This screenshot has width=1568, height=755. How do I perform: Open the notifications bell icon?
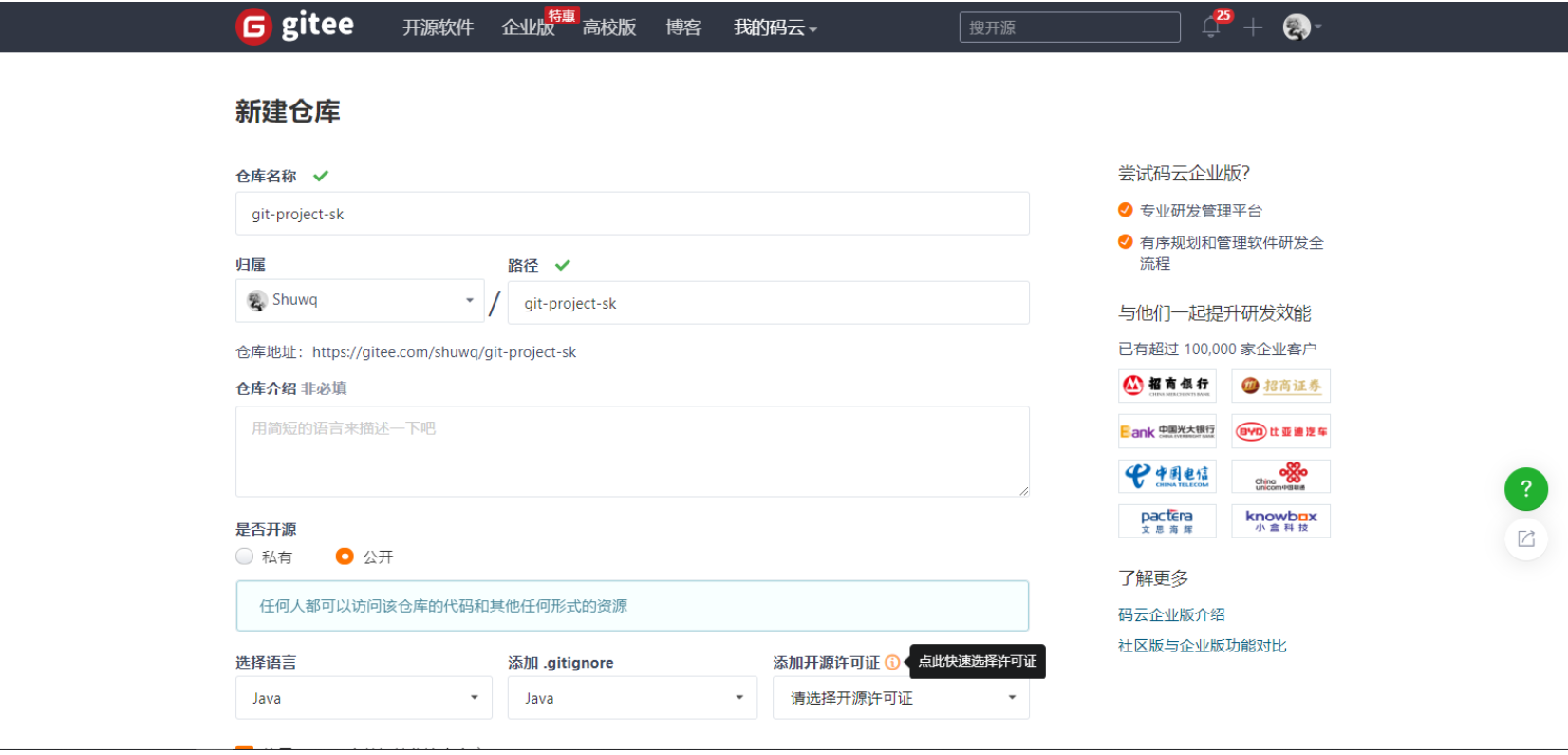(x=1210, y=28)
